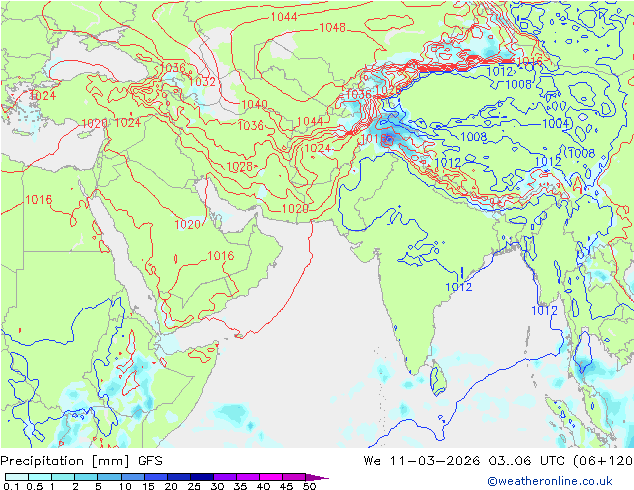Click the 'Precipitation [mm] GFS' title text
Image resolution: width=634 pixels, height=490 pixels.
[81, 461]
